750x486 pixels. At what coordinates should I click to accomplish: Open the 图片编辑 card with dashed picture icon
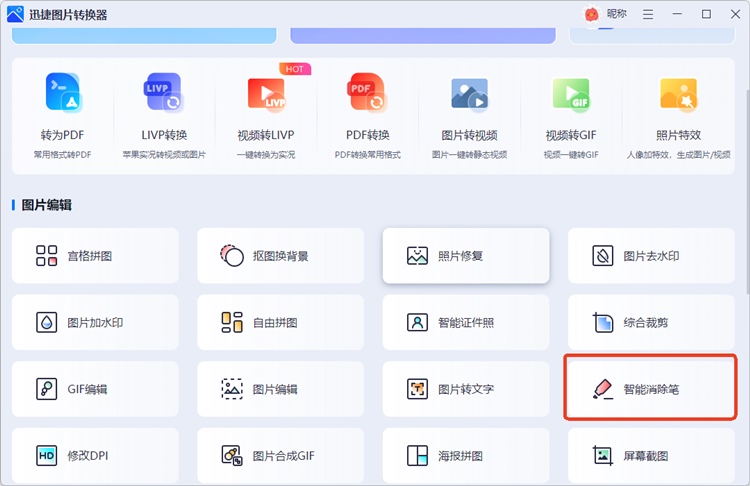coord(280,389)
